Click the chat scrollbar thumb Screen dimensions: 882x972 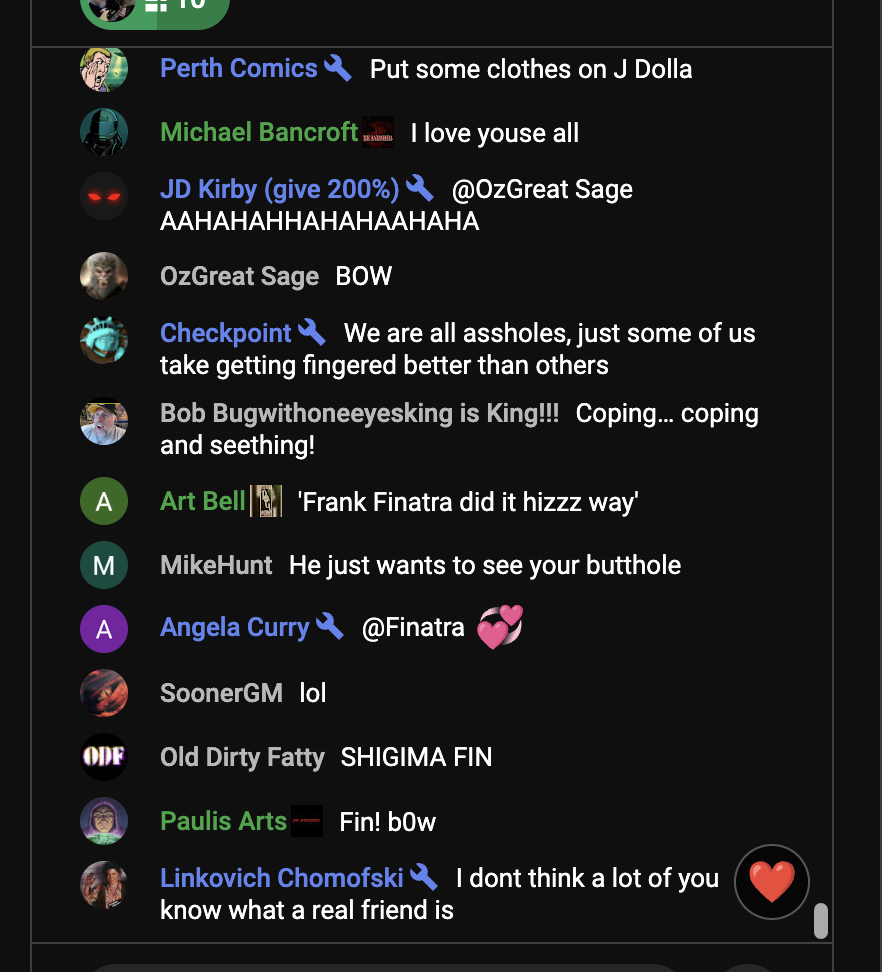pos(821,921)
